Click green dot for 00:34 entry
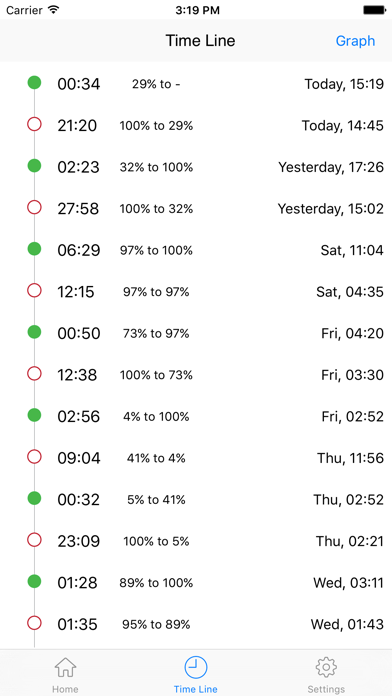Screen dimensions: 392x696 (34, 83)
